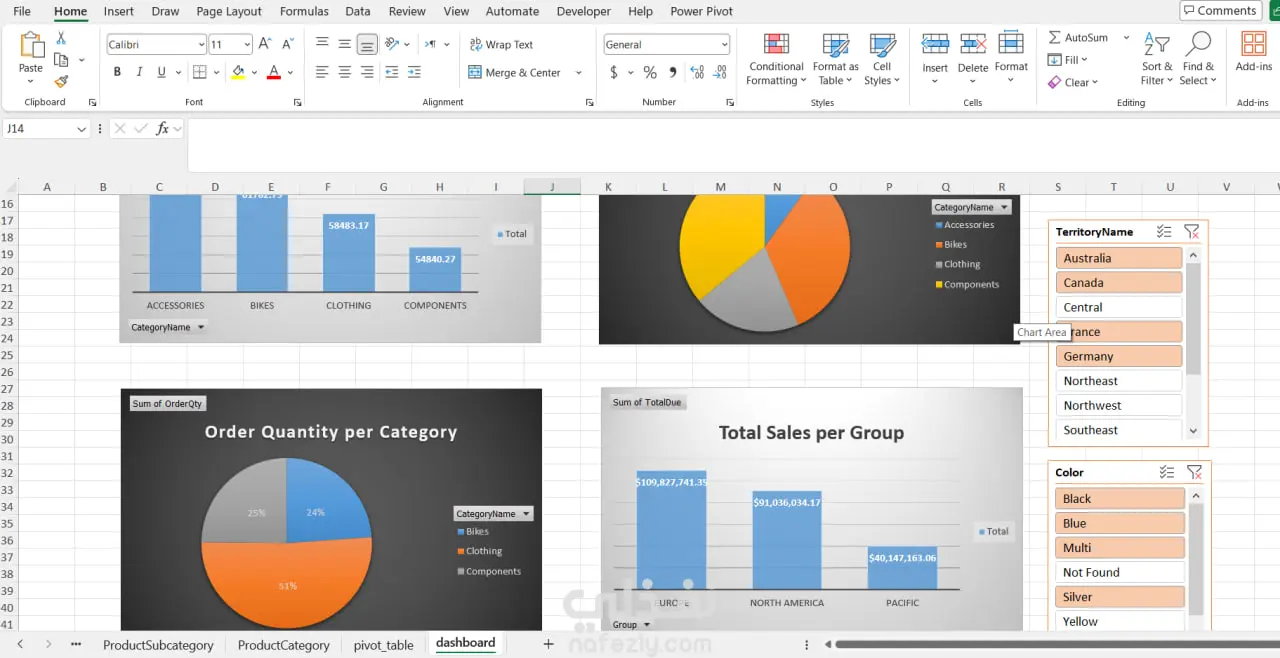Click the Merge & Center icon
Screen dimensions: 1280x658
476,72
